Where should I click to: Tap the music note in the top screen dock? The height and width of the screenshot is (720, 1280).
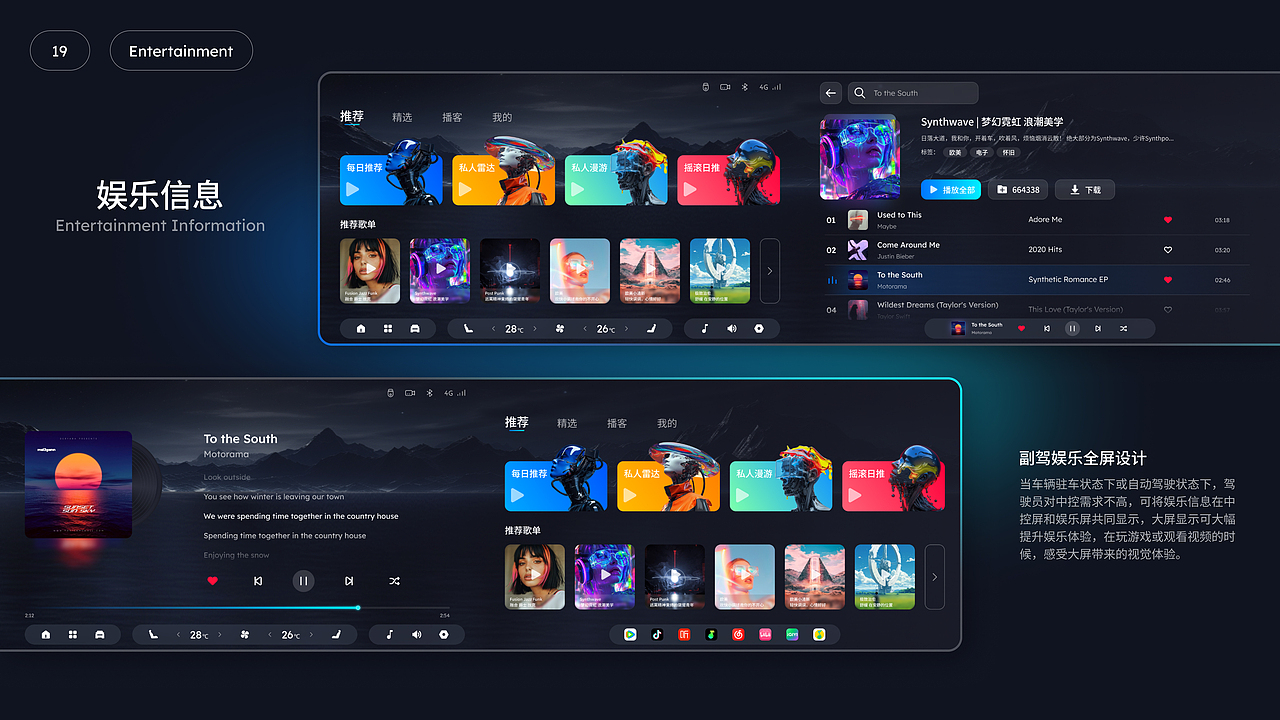(705, 328)
